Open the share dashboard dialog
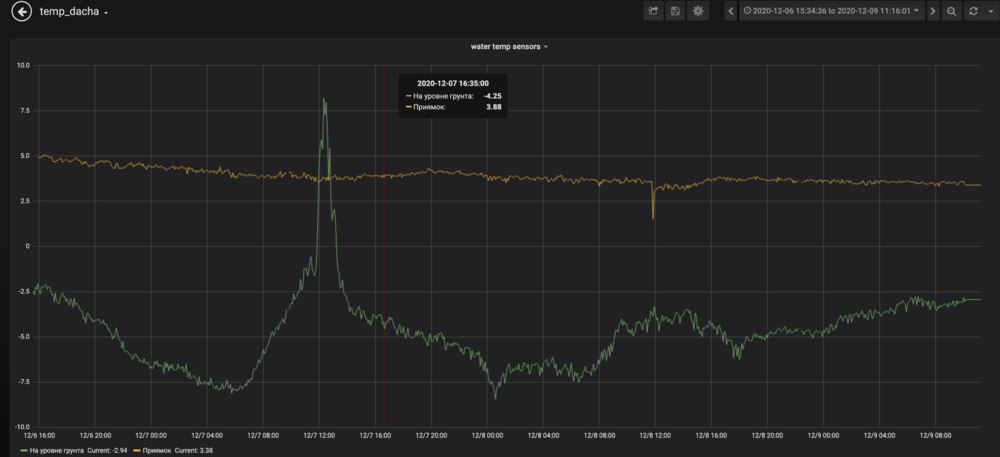 pos(653,12)
